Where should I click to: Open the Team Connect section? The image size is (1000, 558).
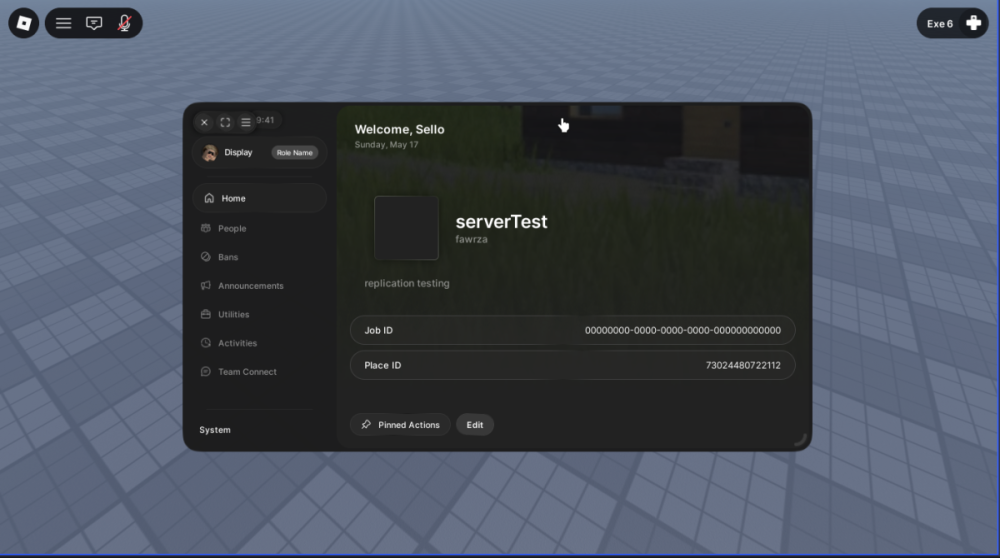click(x=247, y=372)
